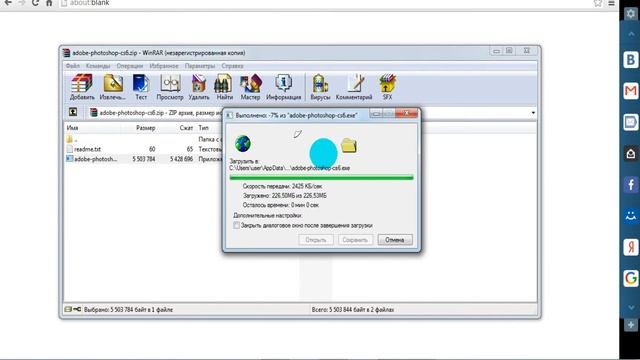640x360 pixels.
Task: Click the browser back arrow
Action: [8, 3]
